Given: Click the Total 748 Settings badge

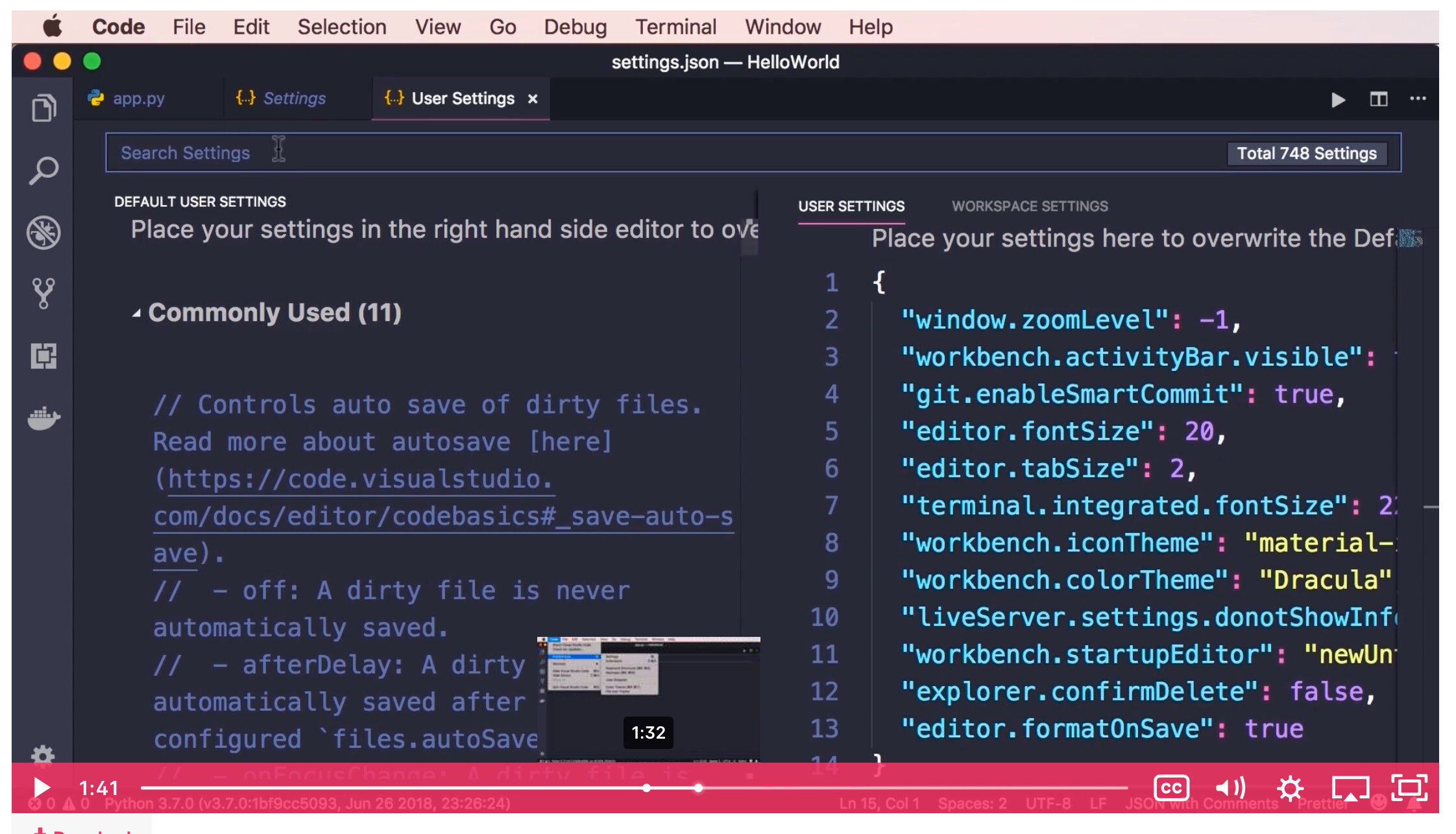Looking at the screenshot, I should [1306, 154].
